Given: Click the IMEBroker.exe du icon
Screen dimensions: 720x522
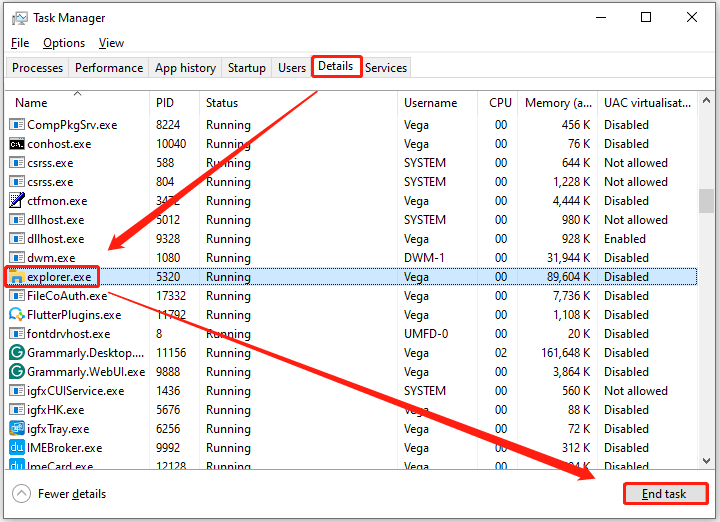Looking at the screenshot, I should [x=17, y=448].
